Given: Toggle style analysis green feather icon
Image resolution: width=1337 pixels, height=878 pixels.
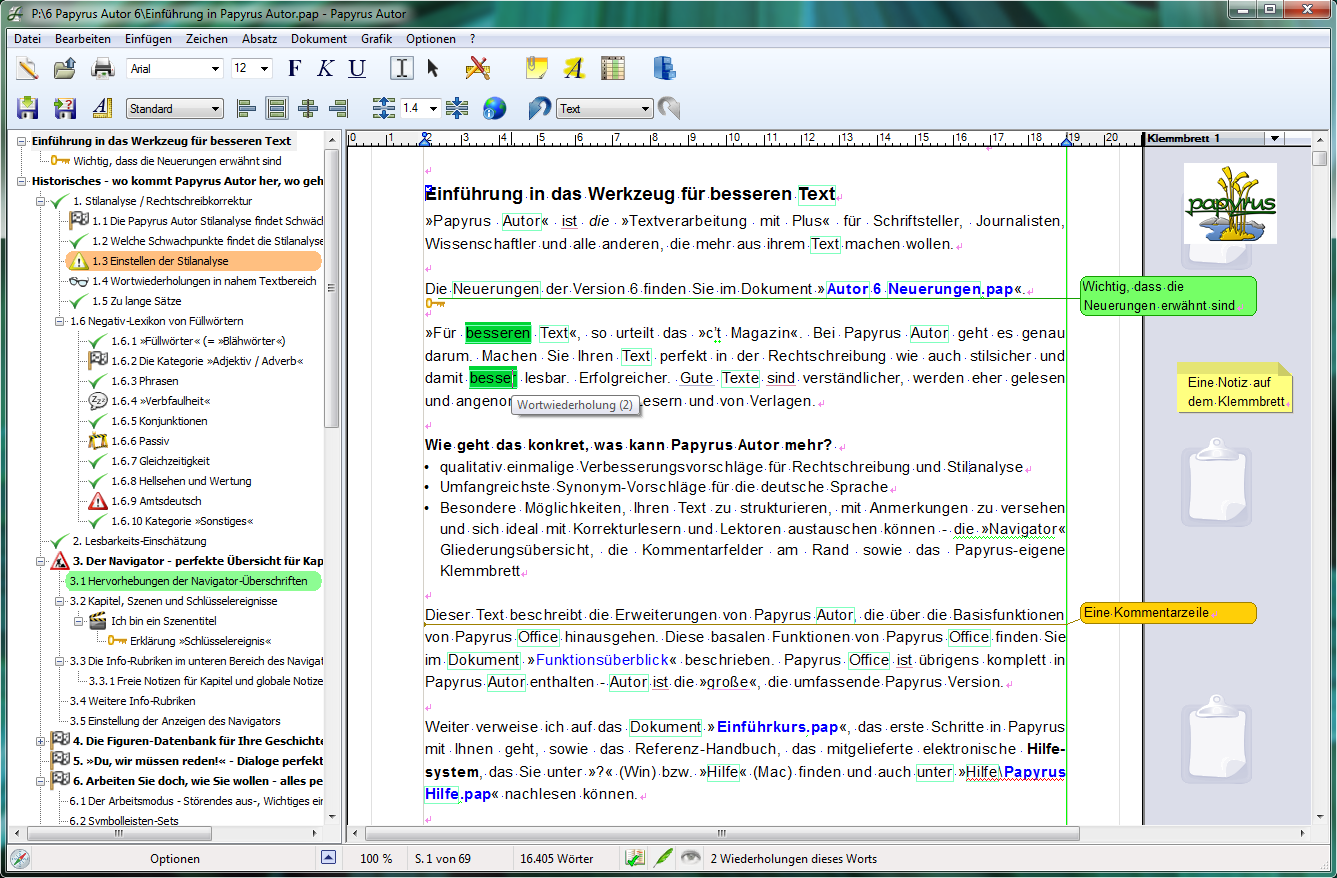Looking at the screenshot, I should 662,858.
